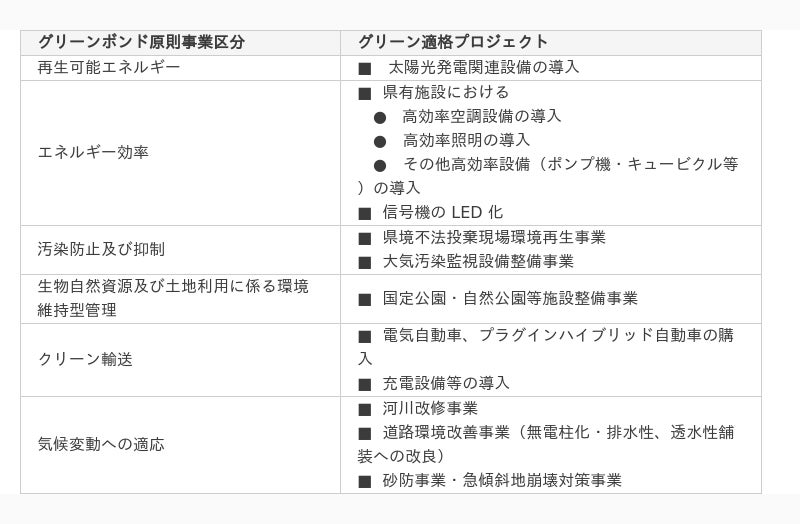The height and width of the screenshot is (524, 800).
Task: Select the クリーン輸送 category cell
Action: tap(85, 359)
